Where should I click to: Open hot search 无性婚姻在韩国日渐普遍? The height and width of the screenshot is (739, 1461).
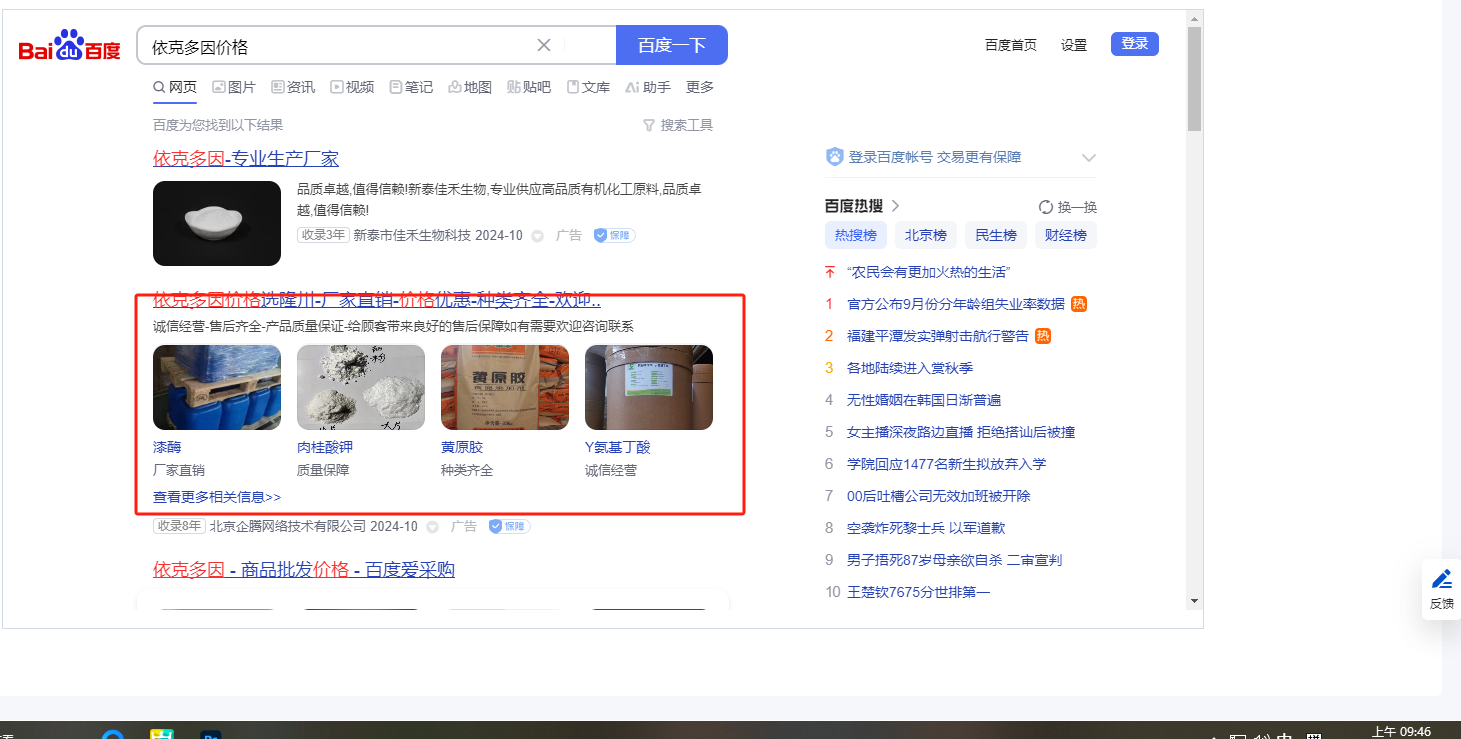pos(924,400)
